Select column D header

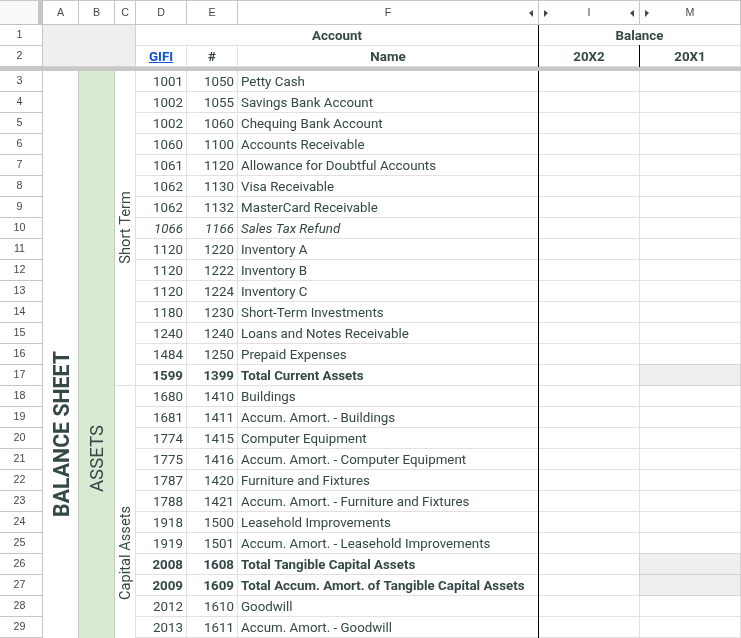click(x=160, y=12)
